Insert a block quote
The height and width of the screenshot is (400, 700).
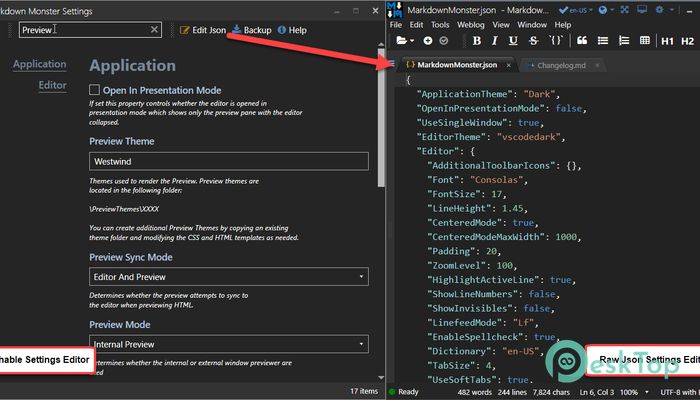point(582,41)
